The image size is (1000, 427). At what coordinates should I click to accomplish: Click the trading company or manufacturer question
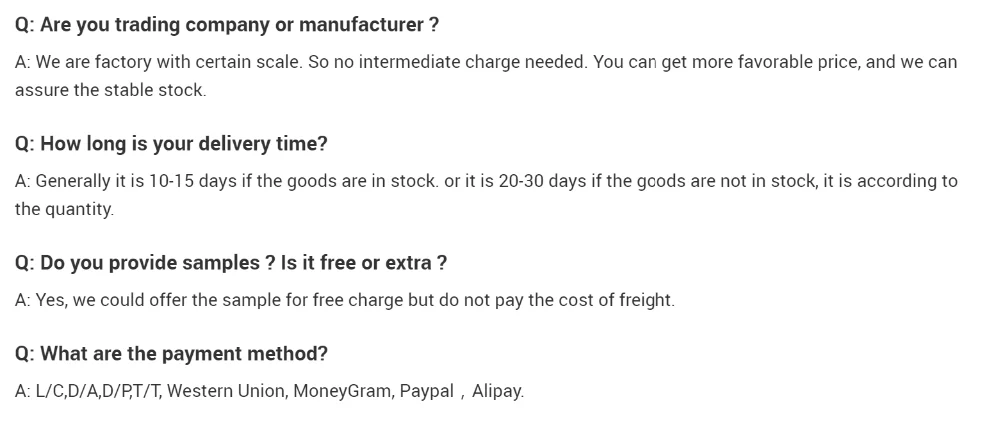(227, 24)
